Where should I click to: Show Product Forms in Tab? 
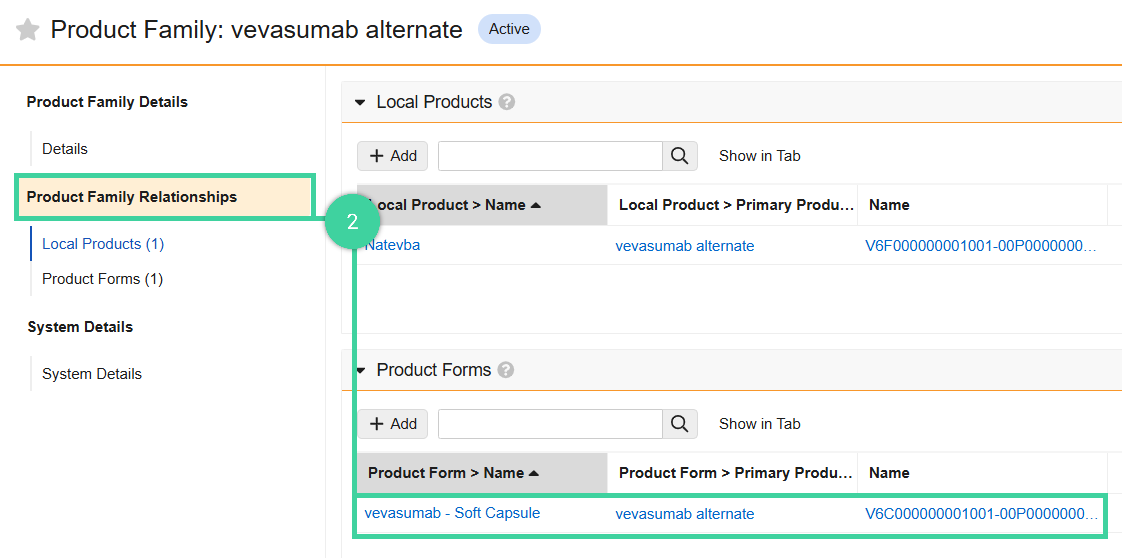coord(759,424)
